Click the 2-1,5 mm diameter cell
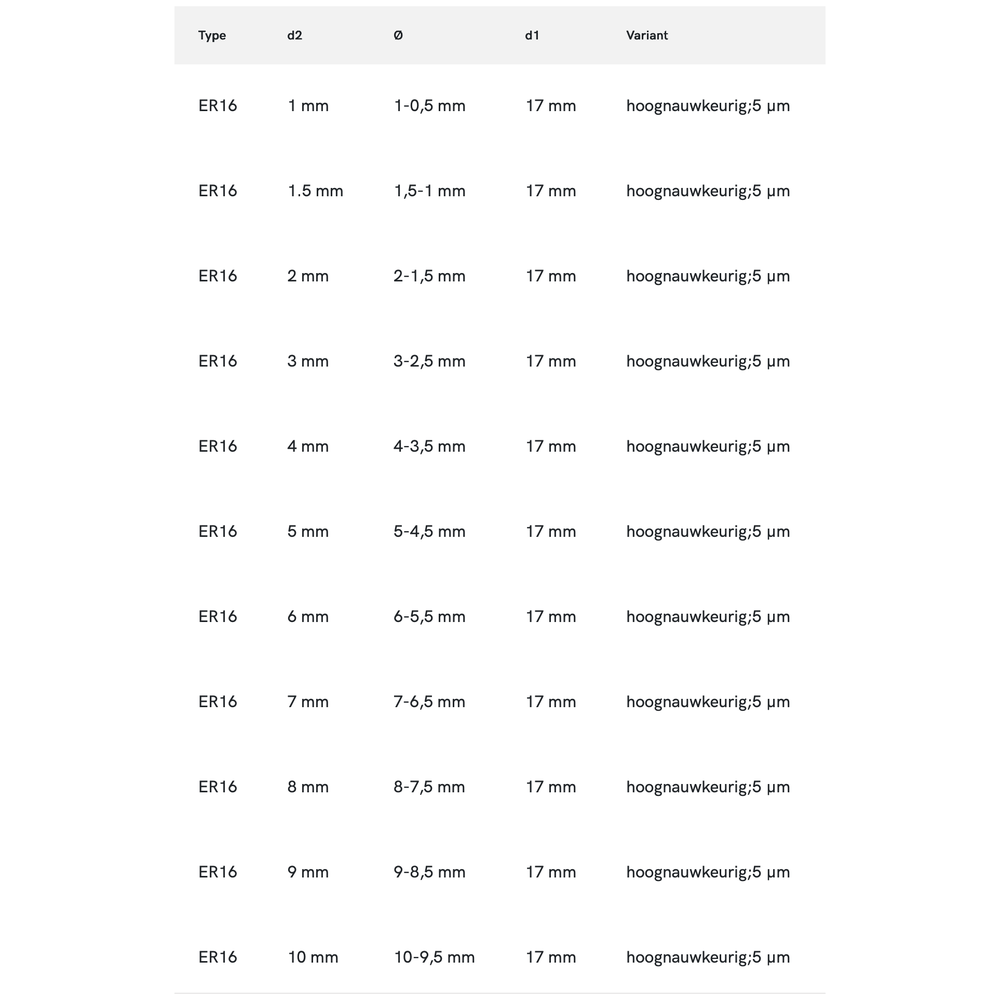Image resolution: width=1000 pixels, height=1000 pixels. (x=429, y=276)
